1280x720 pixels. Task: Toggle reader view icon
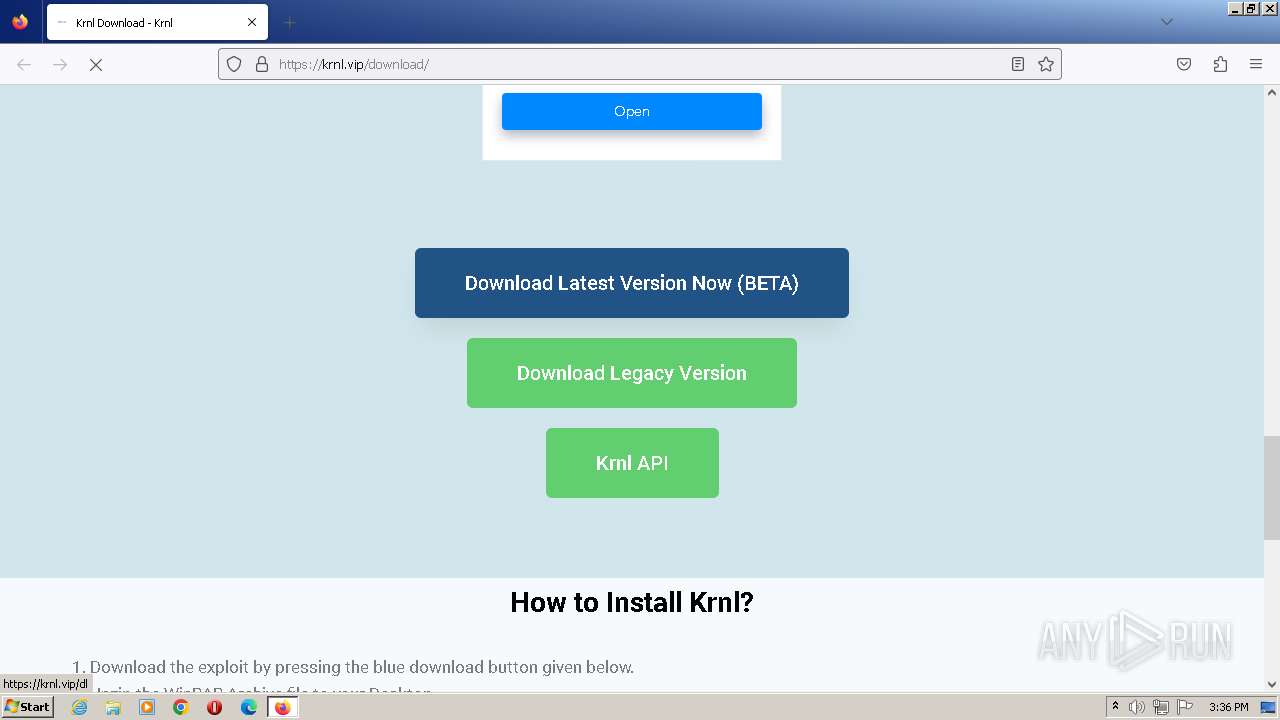(1018, 64)
